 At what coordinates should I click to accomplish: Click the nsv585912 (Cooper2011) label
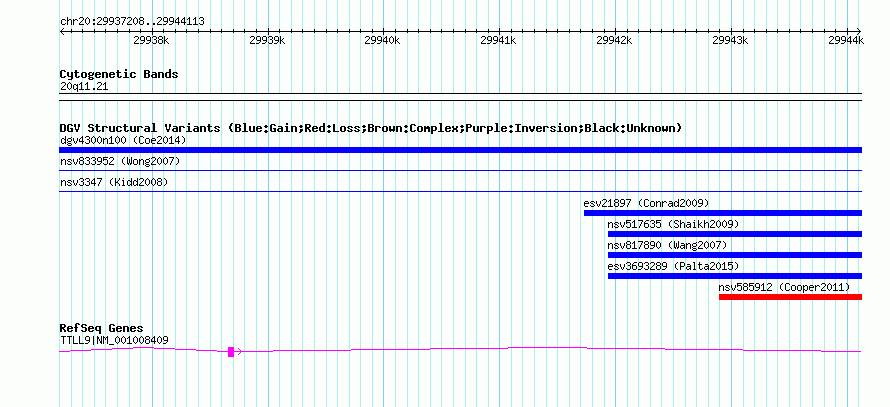[784, 287]
